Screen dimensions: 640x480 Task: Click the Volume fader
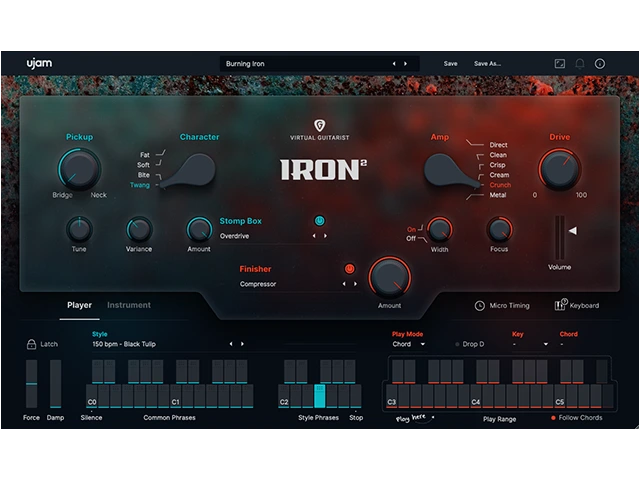click(559, 238)
